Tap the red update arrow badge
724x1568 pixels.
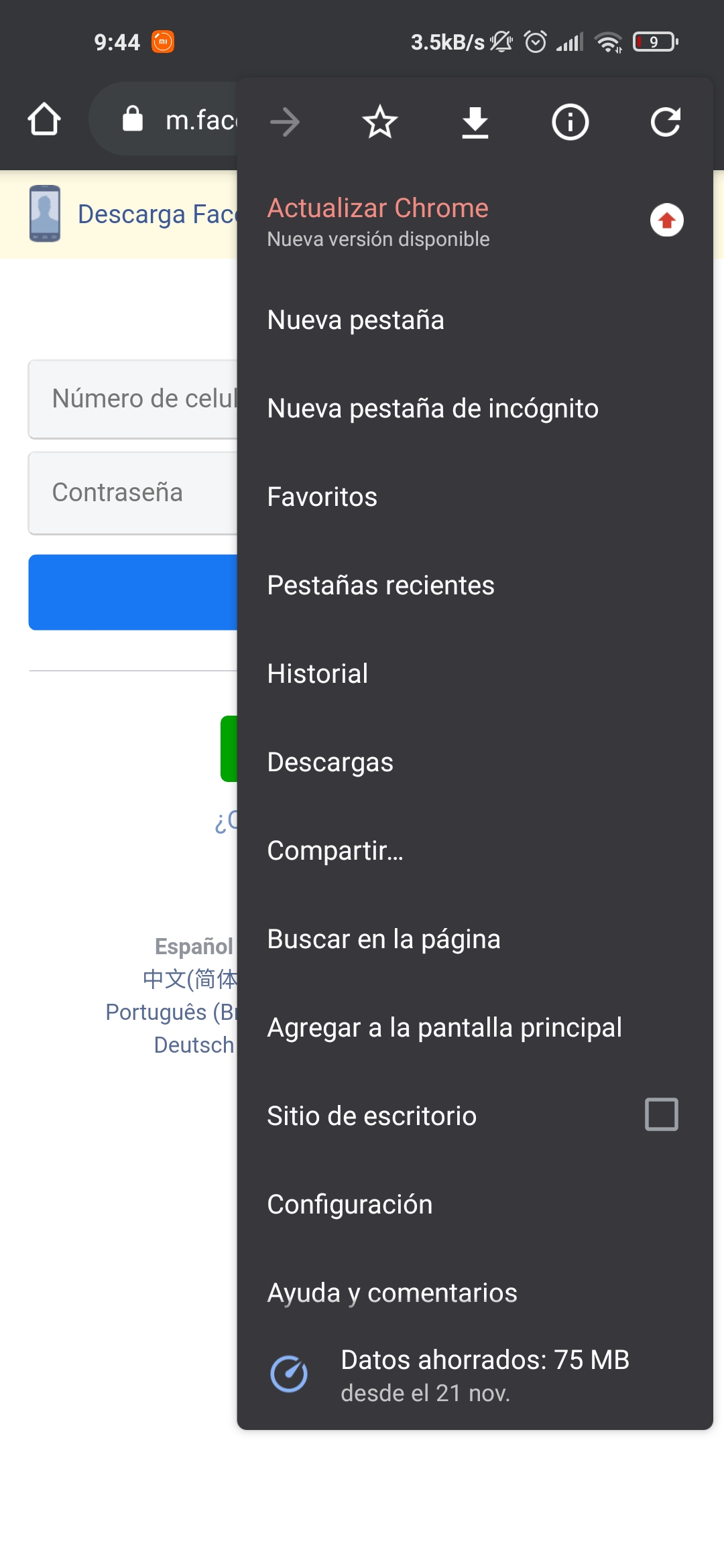666,220
